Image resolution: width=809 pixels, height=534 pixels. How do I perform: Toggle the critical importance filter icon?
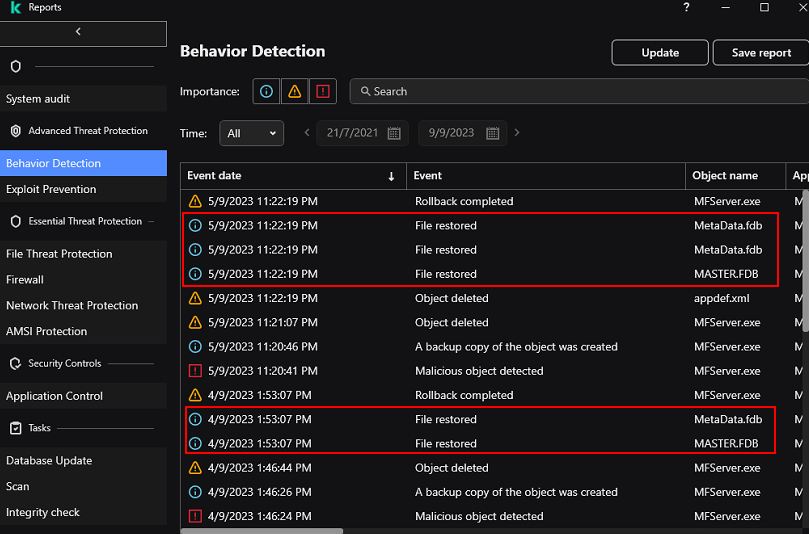coord(322,91)
